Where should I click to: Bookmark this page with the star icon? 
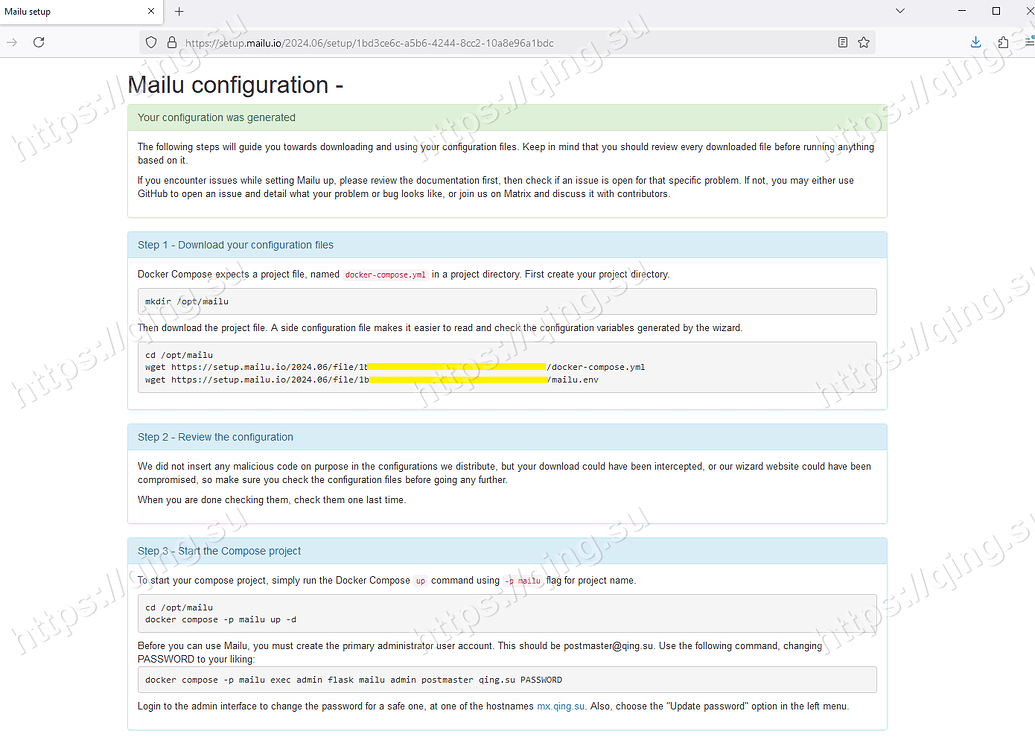[x=863, y=42]
